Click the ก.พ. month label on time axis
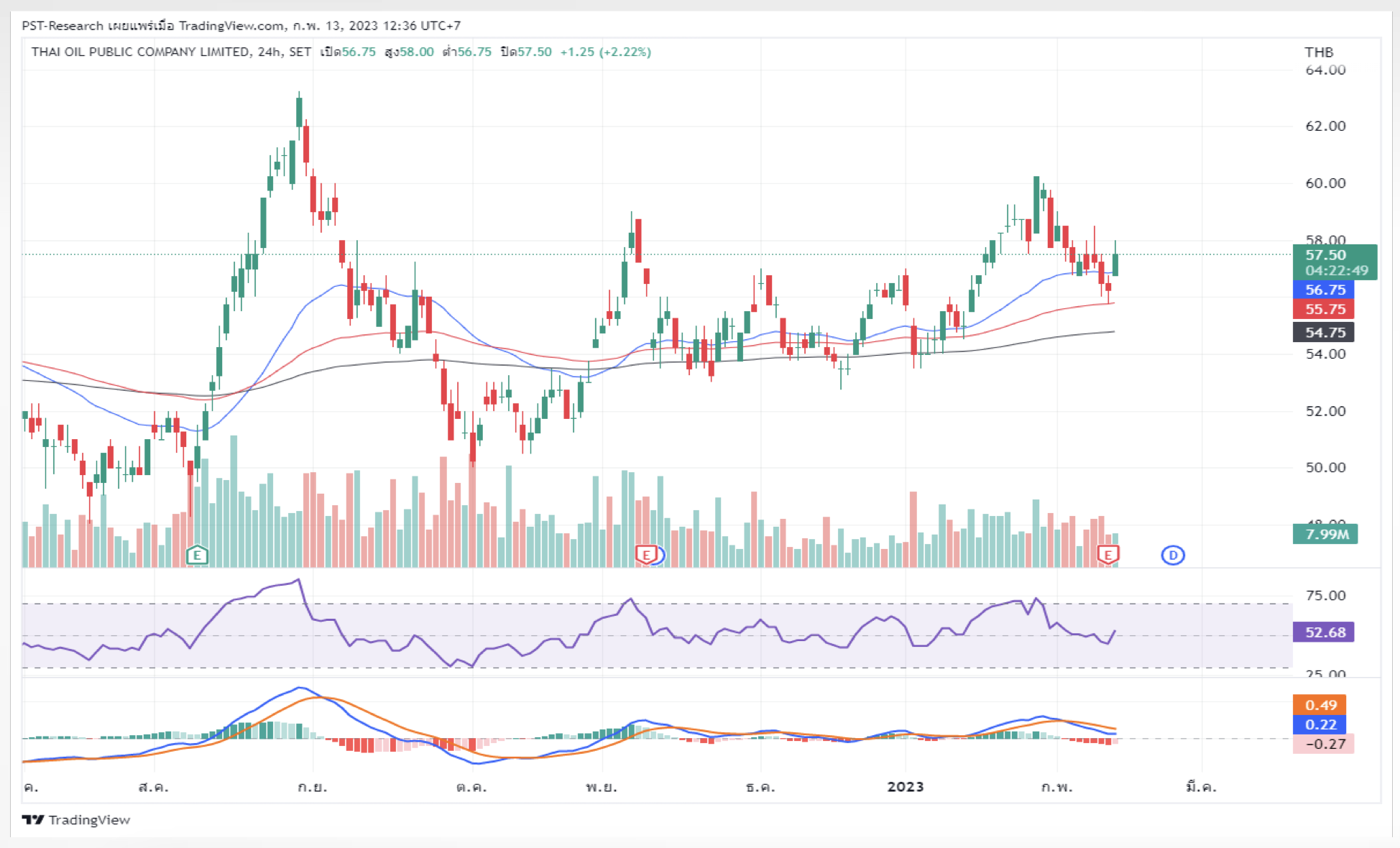Screen dimensions: 1400x848 pyautogui.click(x=1056, y=786)
